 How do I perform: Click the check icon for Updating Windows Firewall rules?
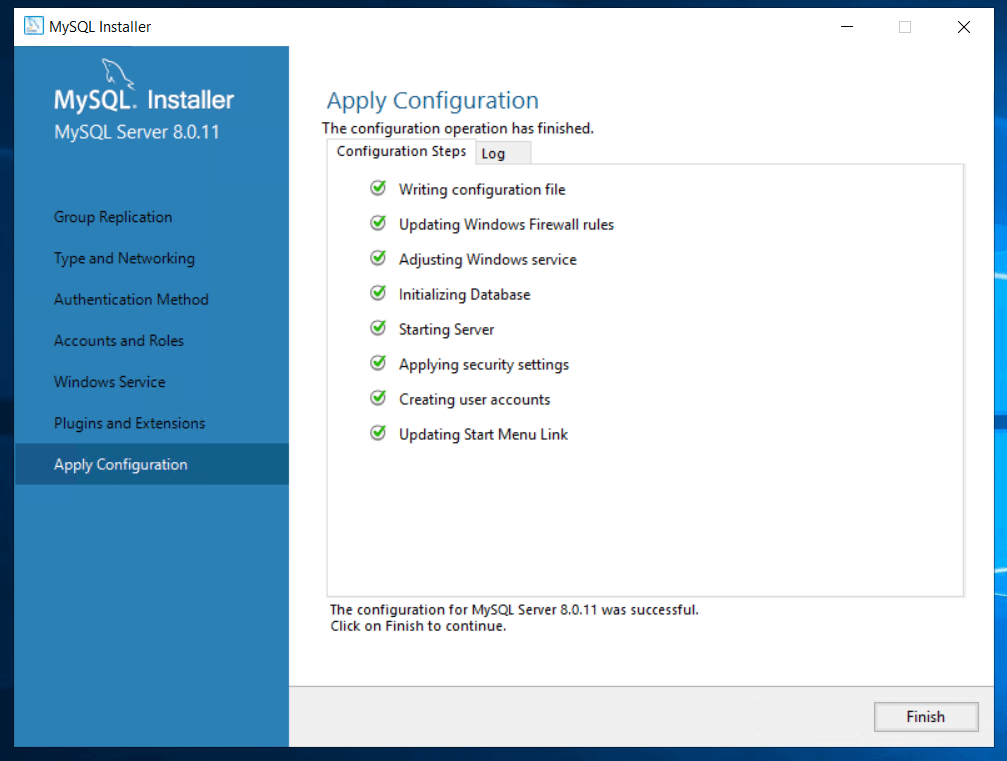[x=378, y=223]
